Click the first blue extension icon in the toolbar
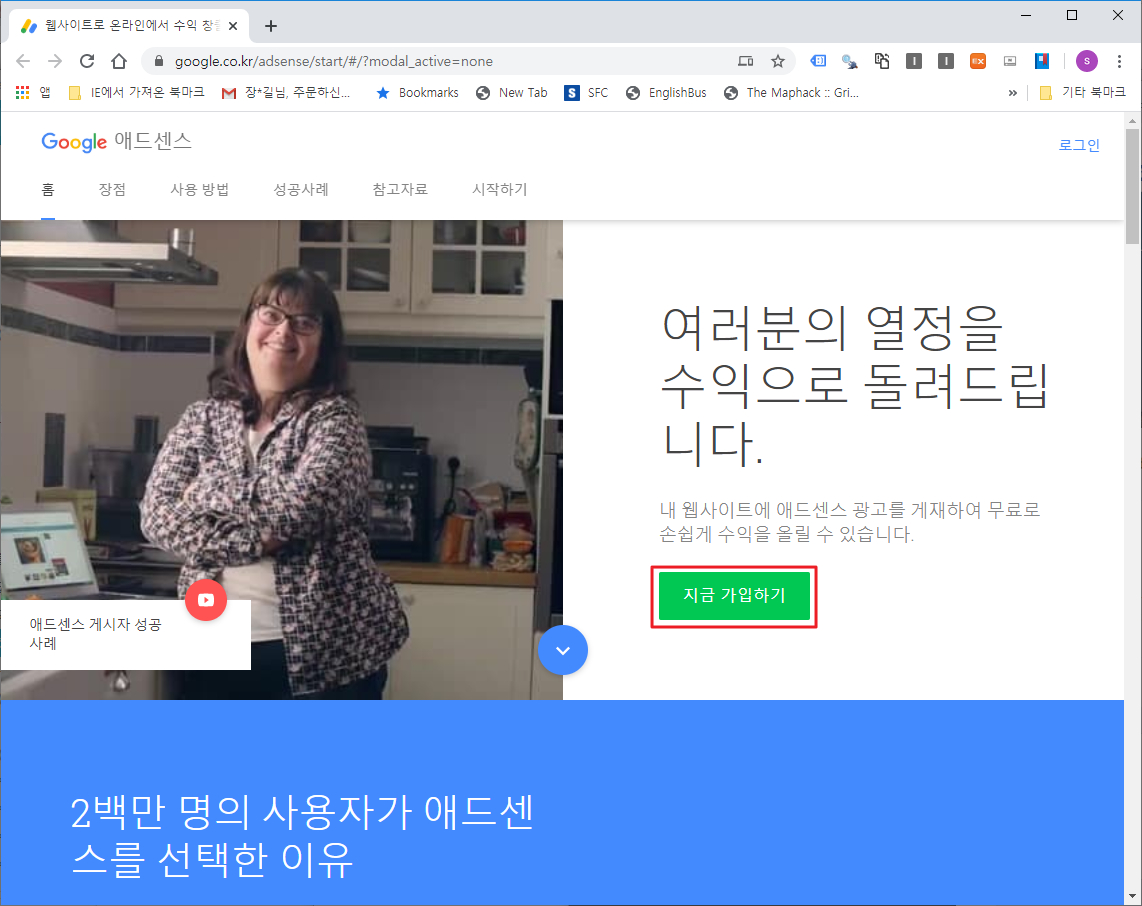Viewport: 1142px width, 906px height. (x=818, y=61)
